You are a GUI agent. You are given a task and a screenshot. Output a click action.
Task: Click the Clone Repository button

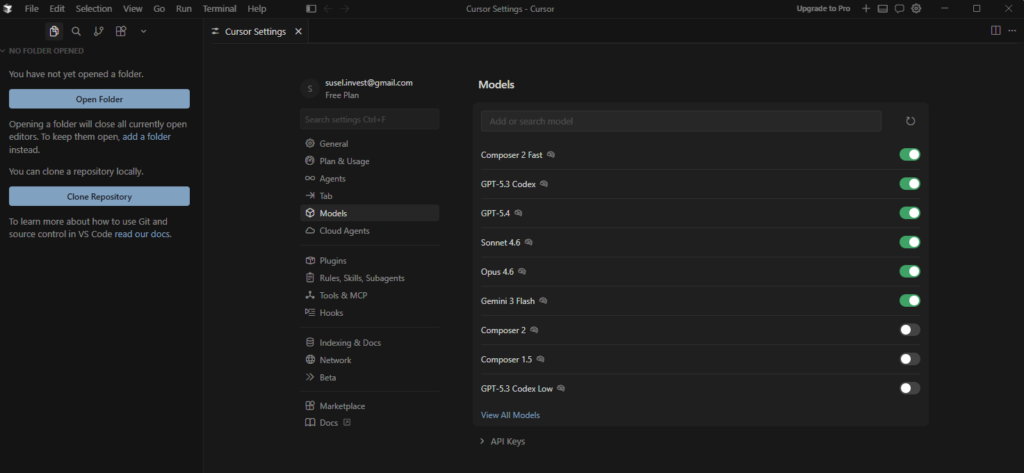pos(99,197)
